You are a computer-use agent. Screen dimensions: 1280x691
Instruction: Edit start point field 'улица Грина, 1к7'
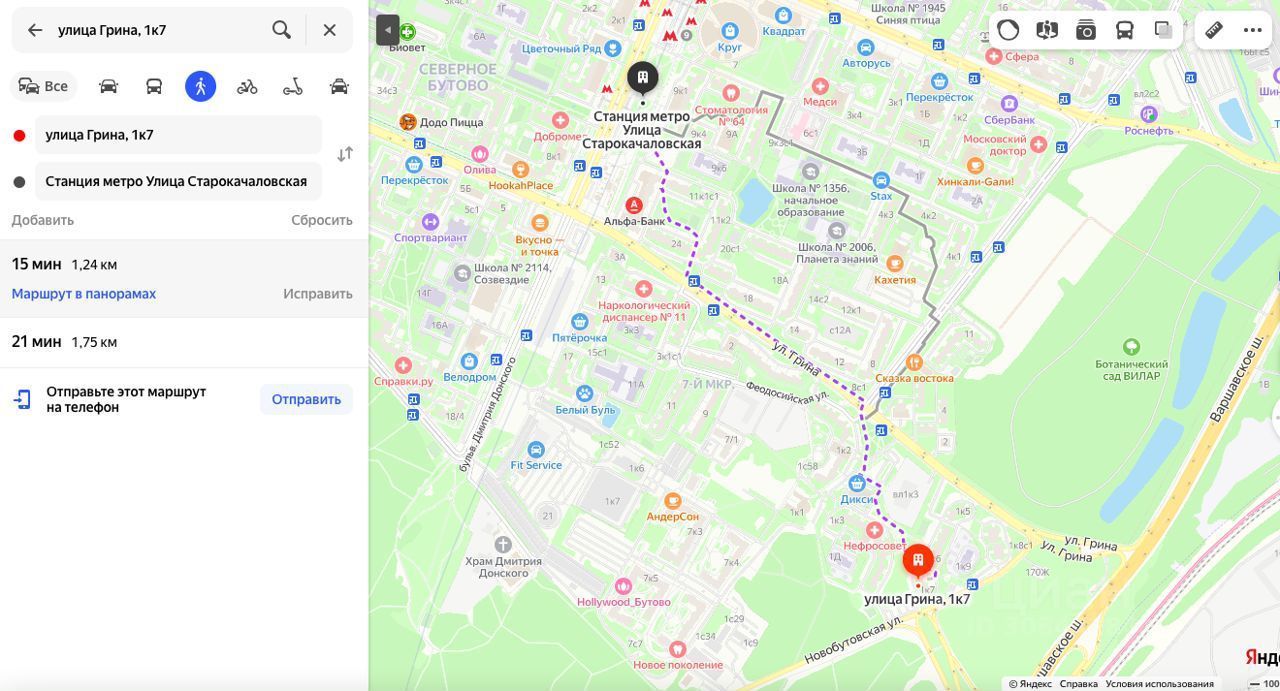[178, 135]
